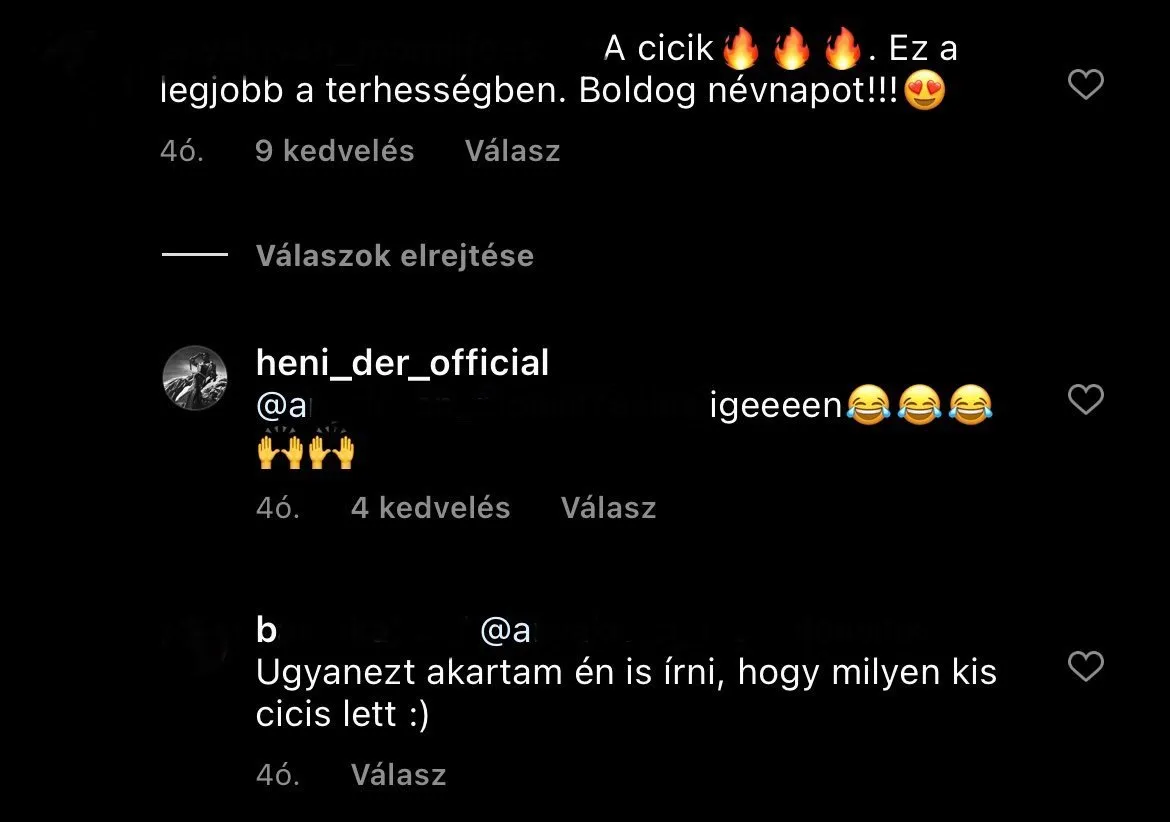Viewport: 1170px width, 822px height.
Task: Click "Válasz" under the top comment
Action: (512, 151)
